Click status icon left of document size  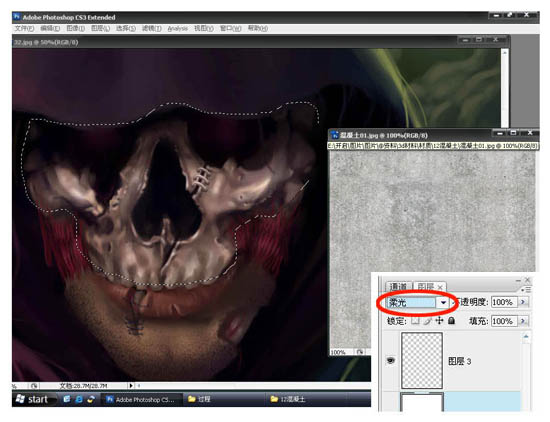(34, 386)
